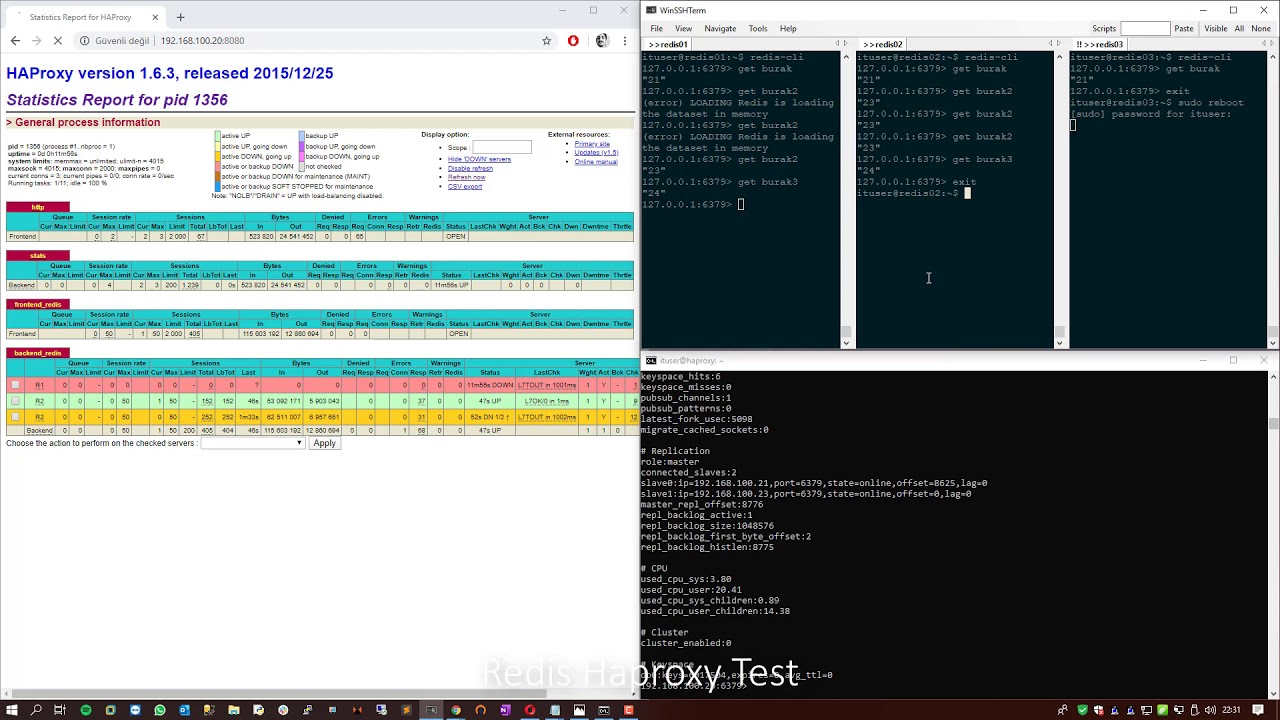Open the Online manual link
This screenshot has height=720, width=1280.
click(596, 162)
